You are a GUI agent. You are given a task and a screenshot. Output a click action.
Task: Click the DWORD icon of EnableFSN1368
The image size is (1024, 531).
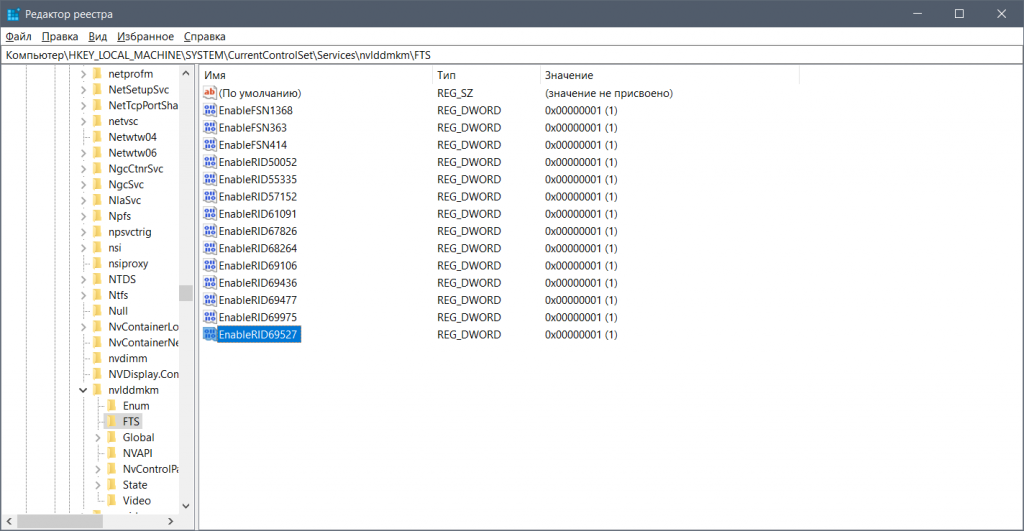210,110
